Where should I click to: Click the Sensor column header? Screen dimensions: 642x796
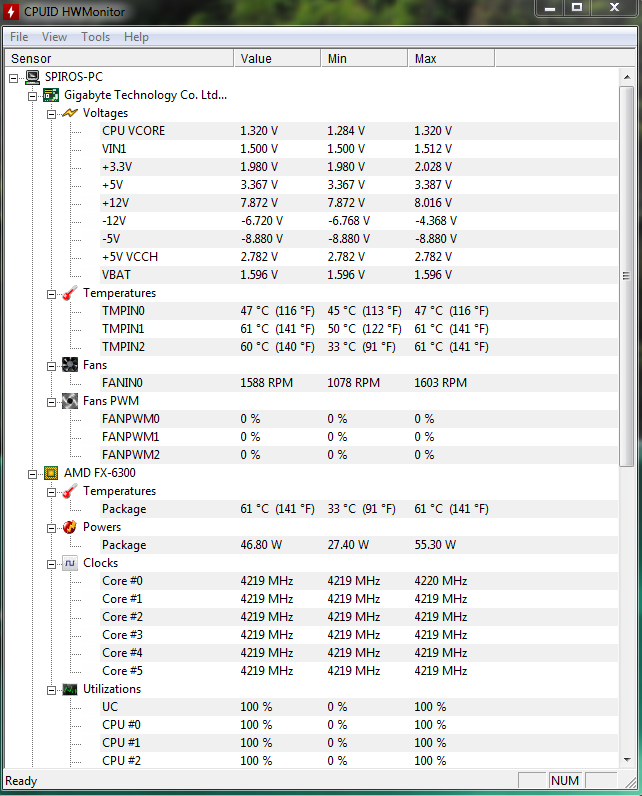click(x=119, y=58)
